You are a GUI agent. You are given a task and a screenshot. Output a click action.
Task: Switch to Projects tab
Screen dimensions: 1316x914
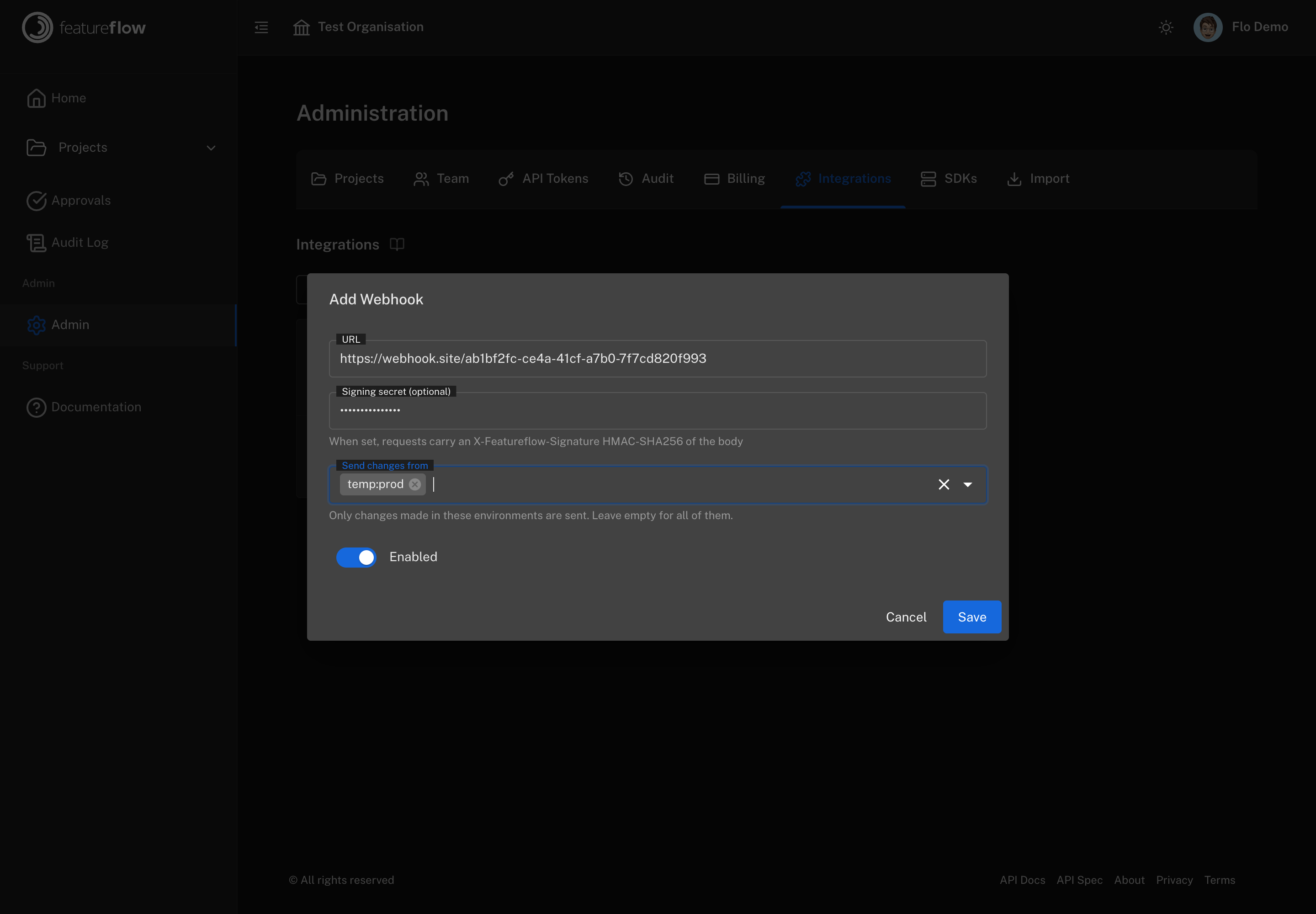coord(347,179)
